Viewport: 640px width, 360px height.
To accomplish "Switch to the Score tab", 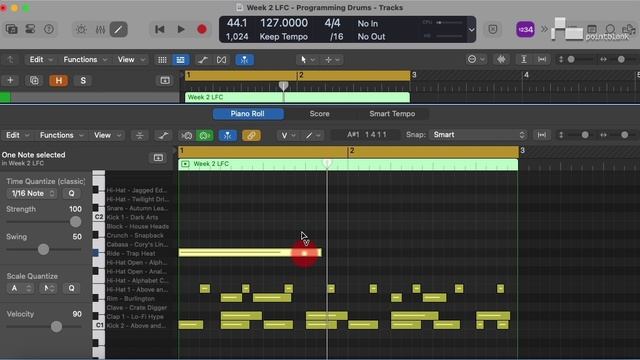I will [320, 114].
